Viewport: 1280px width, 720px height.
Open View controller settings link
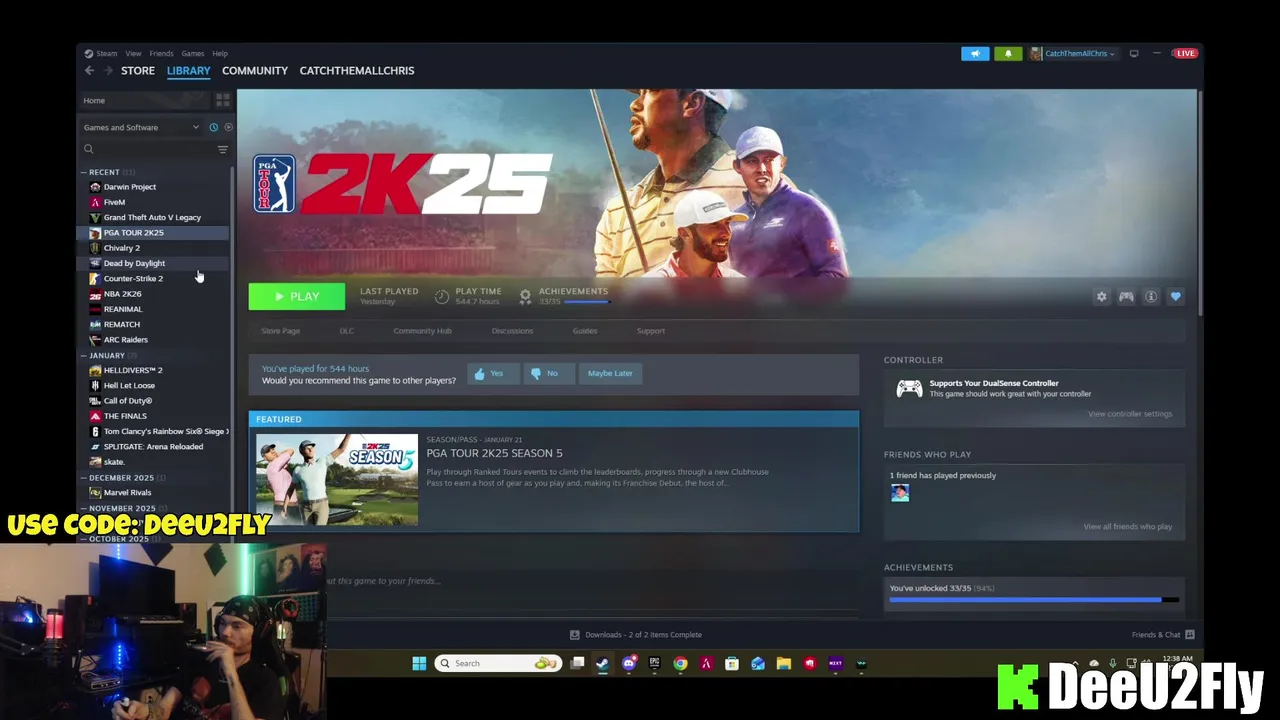[x=1130, y=414]
